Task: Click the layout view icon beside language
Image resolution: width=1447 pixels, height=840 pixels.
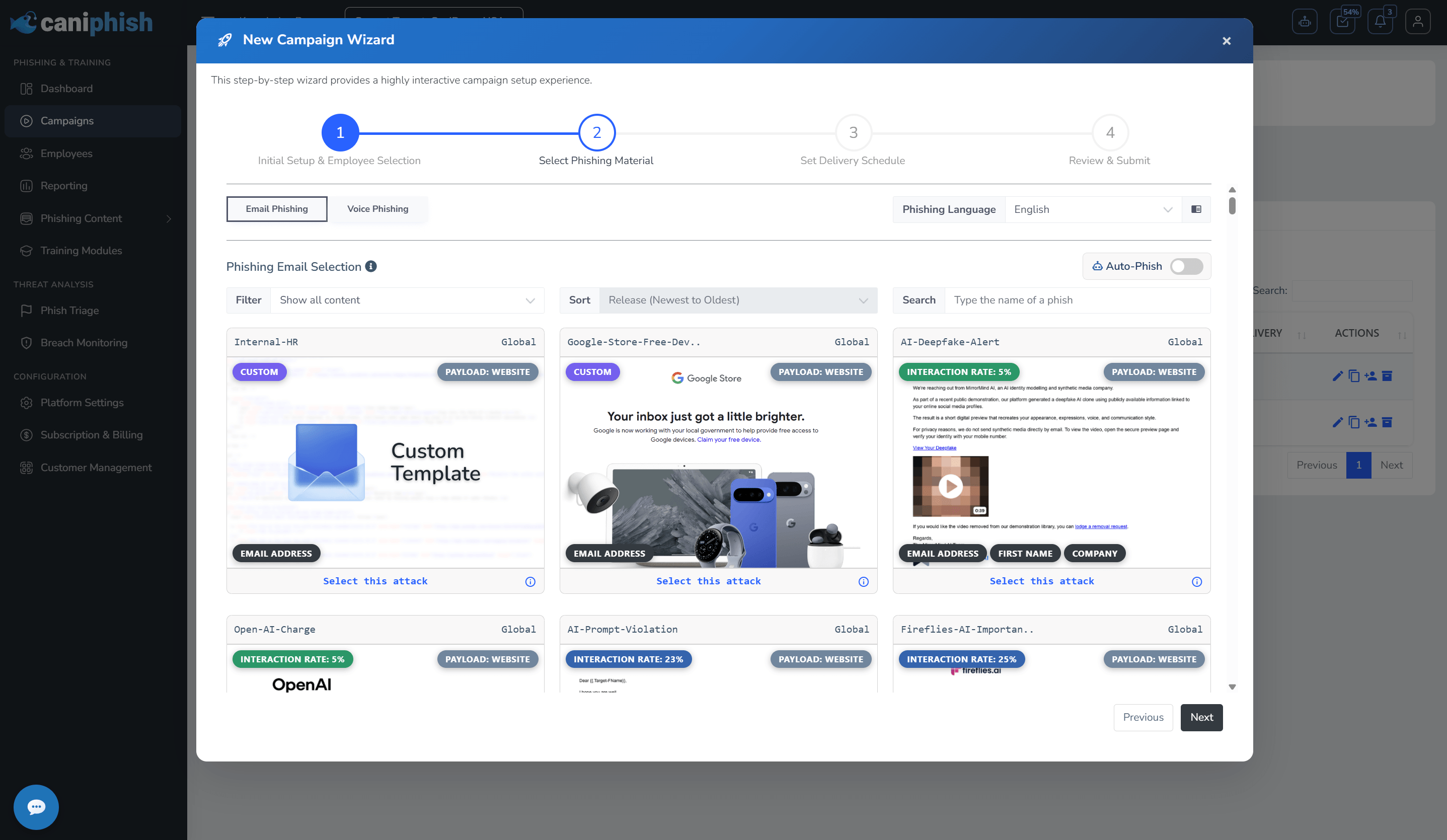Action: pyautogui.click(x=1196, y=209)
